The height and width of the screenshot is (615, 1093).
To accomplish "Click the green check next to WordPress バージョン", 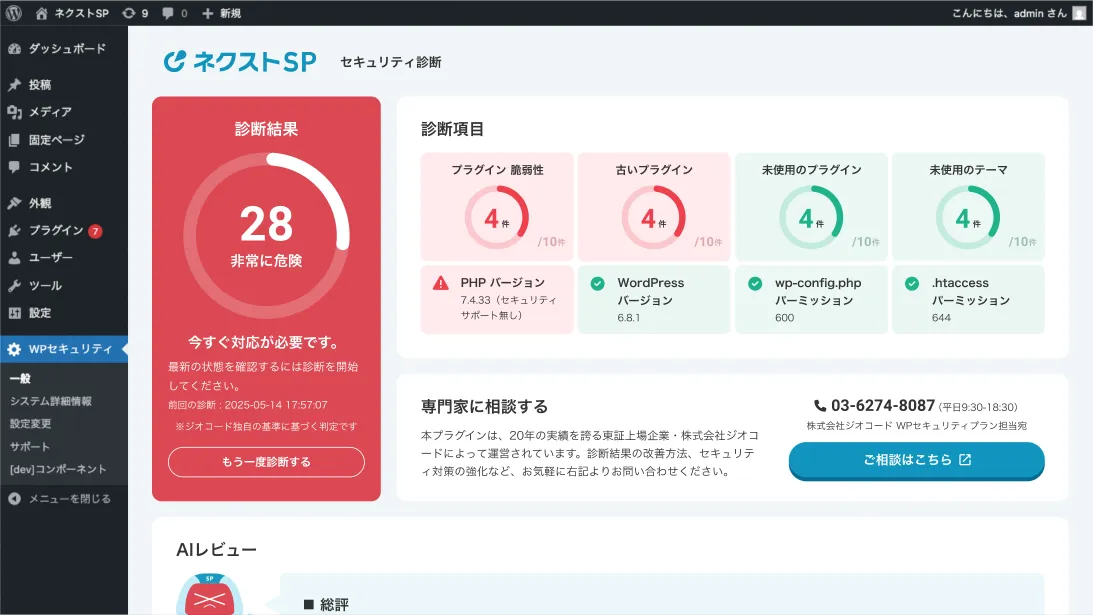I will pyautogui.click(x=597, y=283).
